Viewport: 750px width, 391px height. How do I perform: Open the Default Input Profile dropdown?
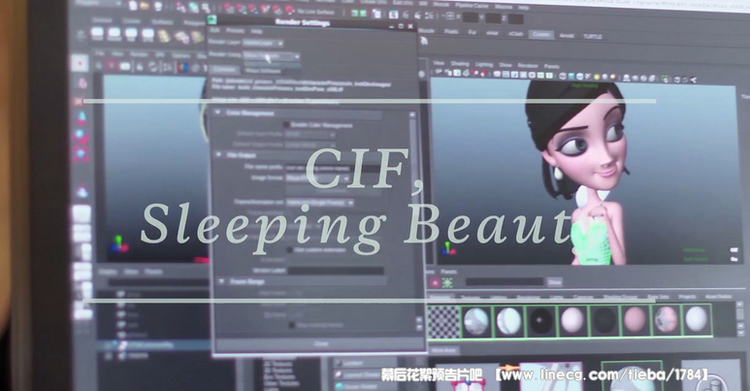click(x=310, y=135)
